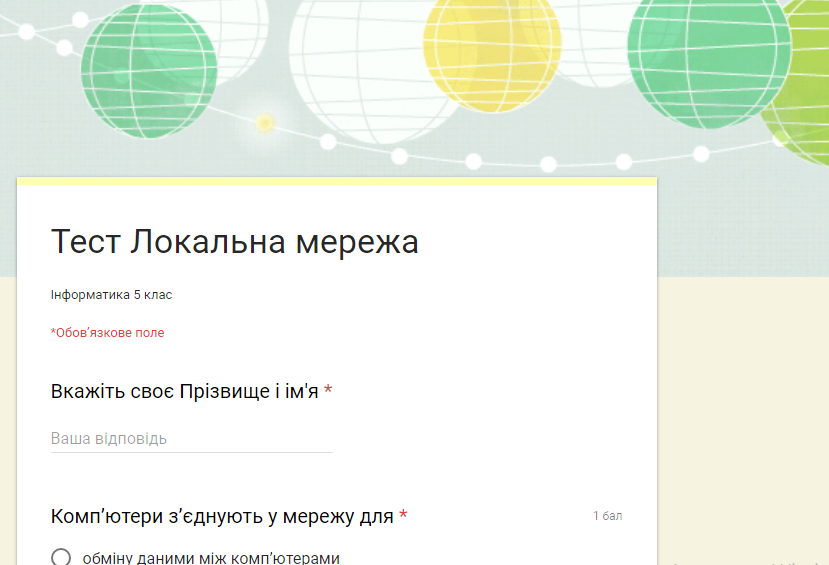Click question text "Вкажіть своє Прізвище і ім'я"
This screenshot has width=829, height=565.
tap(185, 391)
